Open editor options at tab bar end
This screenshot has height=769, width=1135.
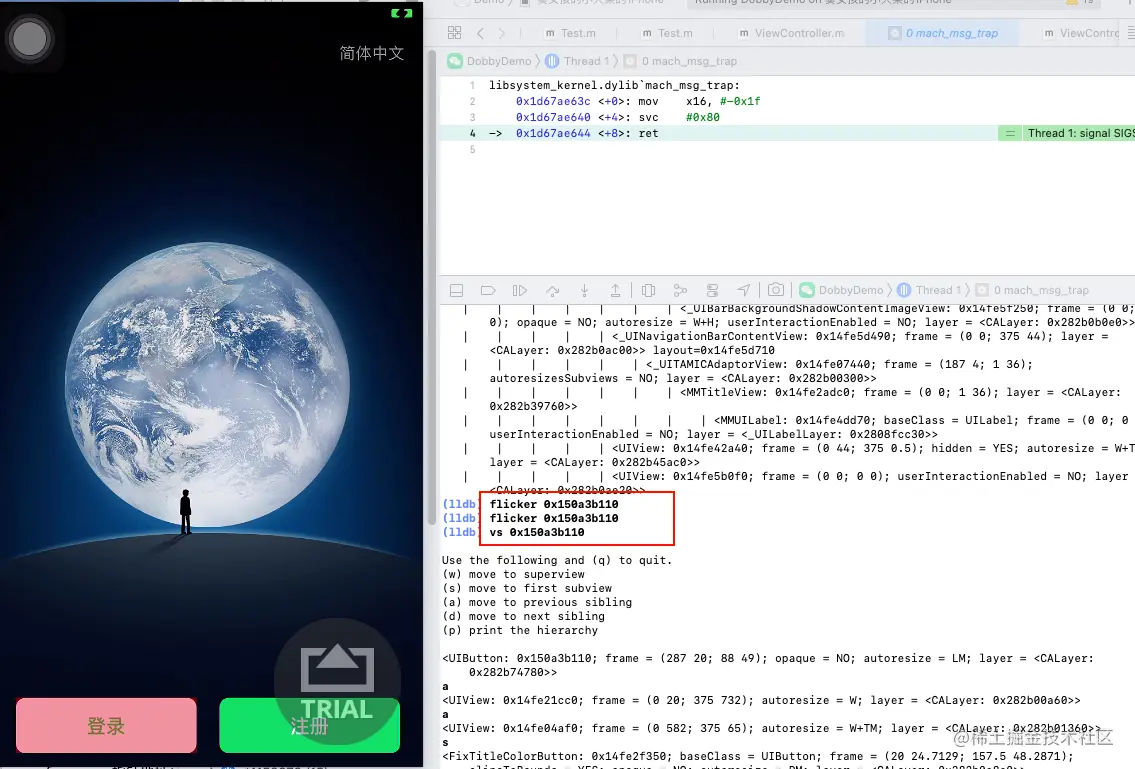click(1130, 33)
